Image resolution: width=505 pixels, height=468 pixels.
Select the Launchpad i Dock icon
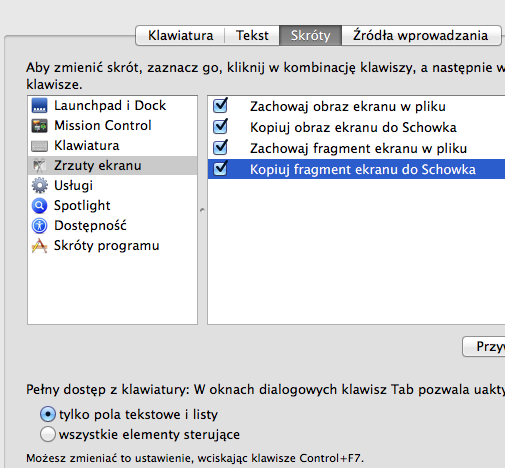tap(39, 106)
